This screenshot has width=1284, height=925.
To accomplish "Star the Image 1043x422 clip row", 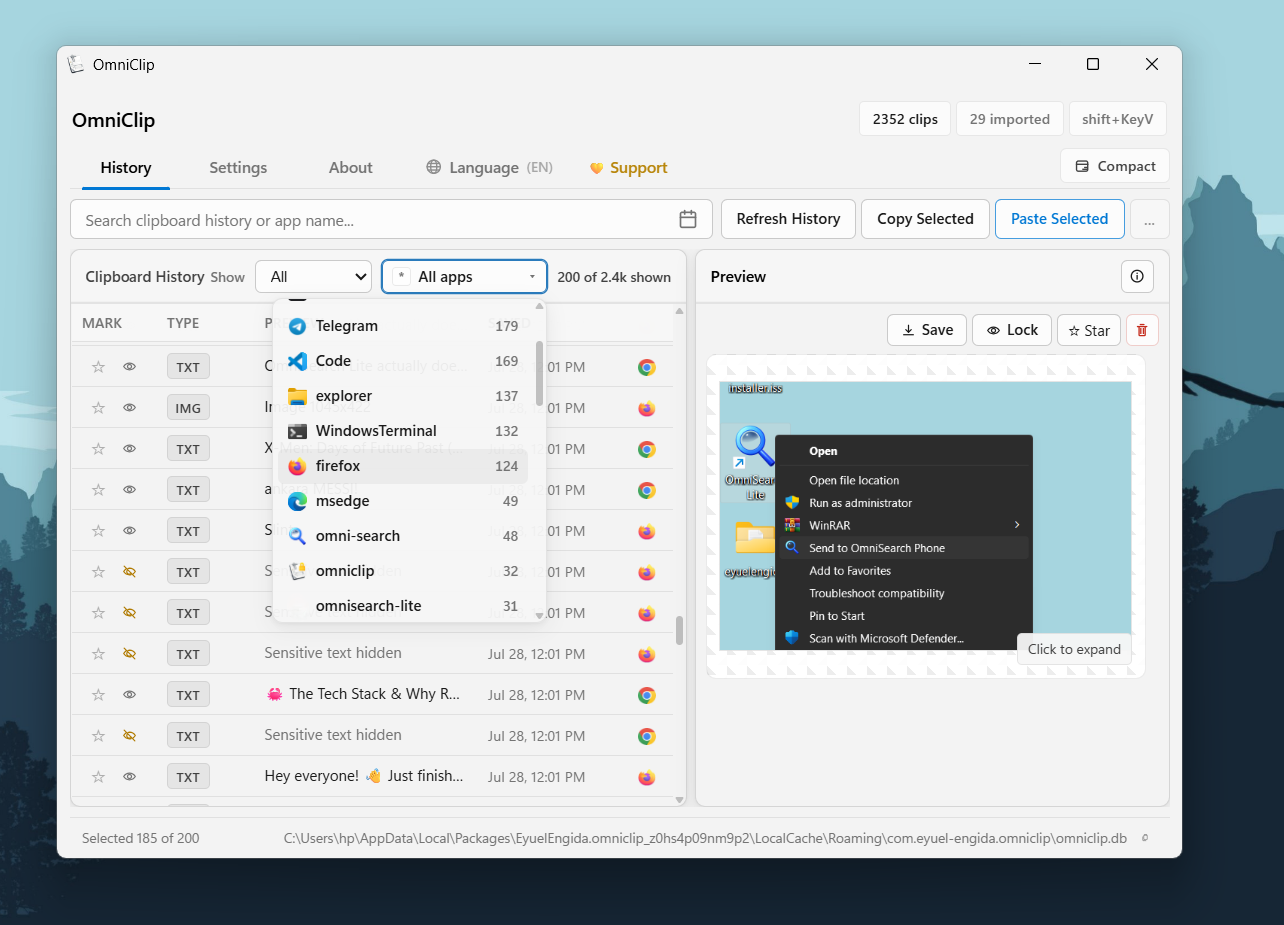I will 98,408.
